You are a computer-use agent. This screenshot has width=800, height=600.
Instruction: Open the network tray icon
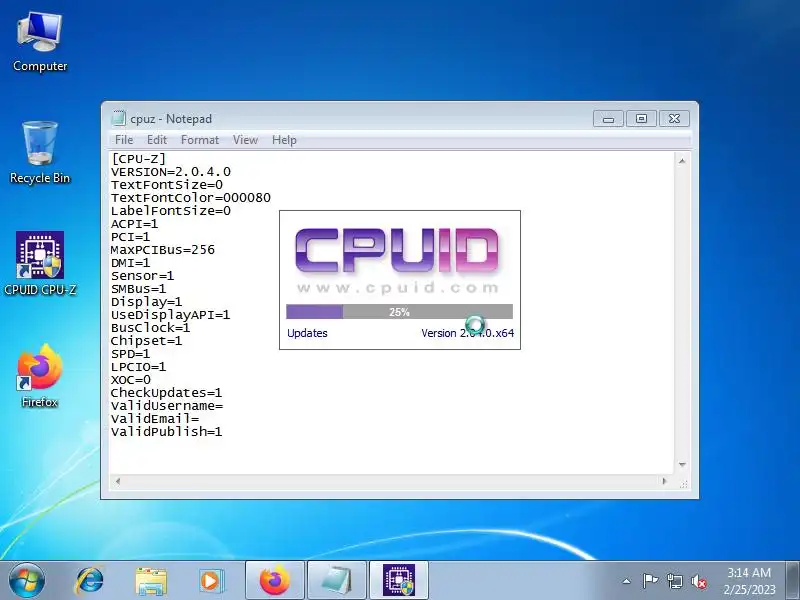click(674, 581)
